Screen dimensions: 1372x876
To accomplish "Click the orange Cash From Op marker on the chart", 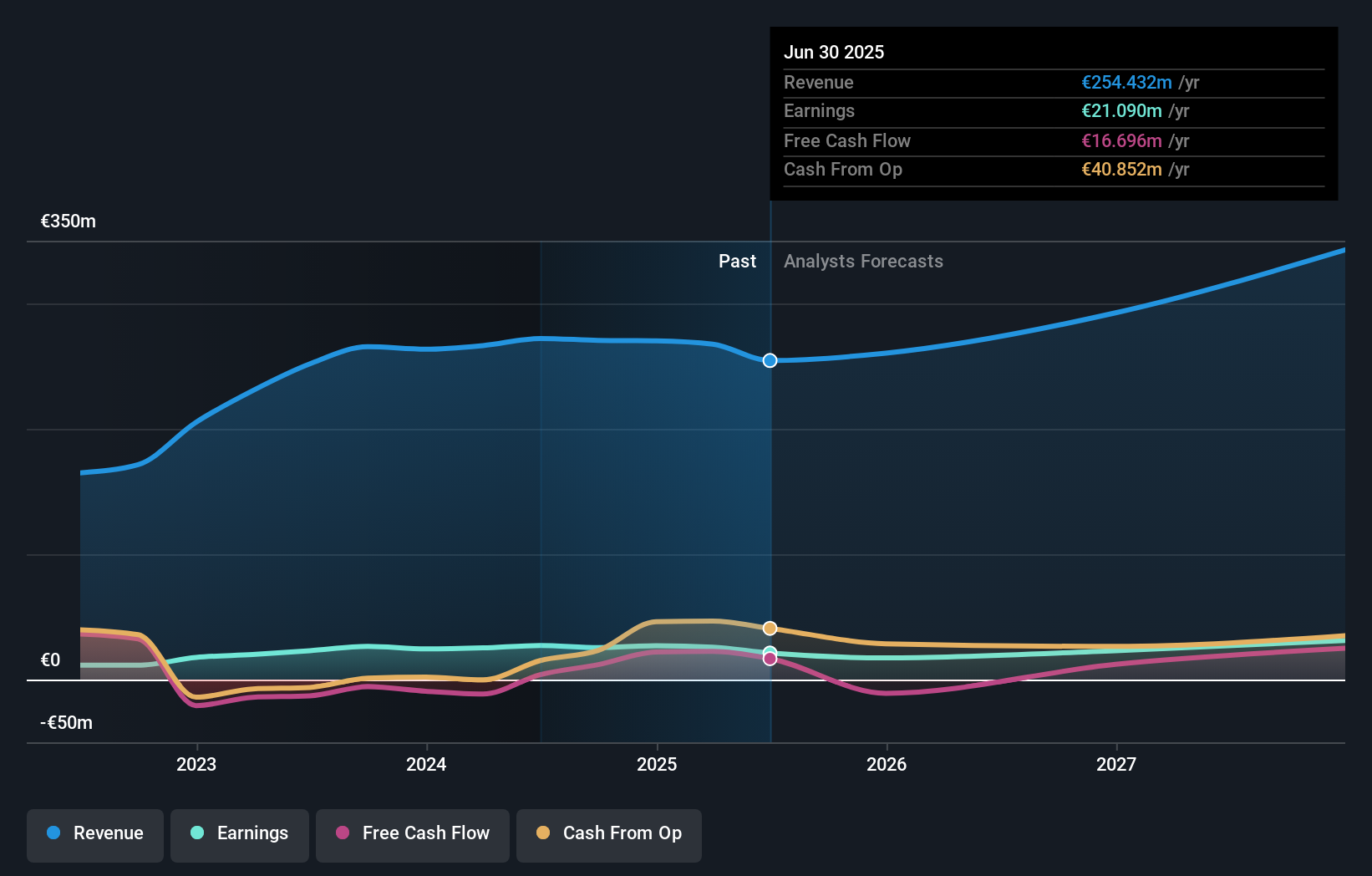I will [x=770, y=628].
